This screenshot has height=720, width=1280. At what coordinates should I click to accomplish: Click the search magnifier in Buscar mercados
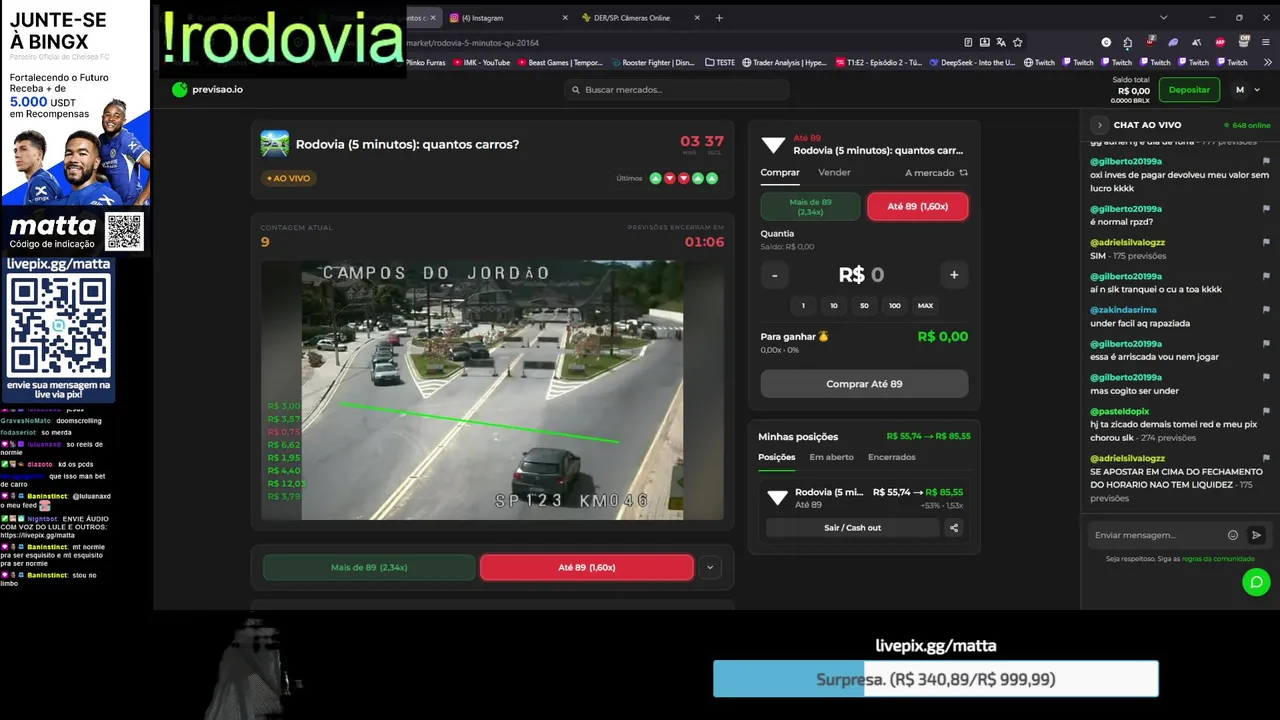point(575,90)
